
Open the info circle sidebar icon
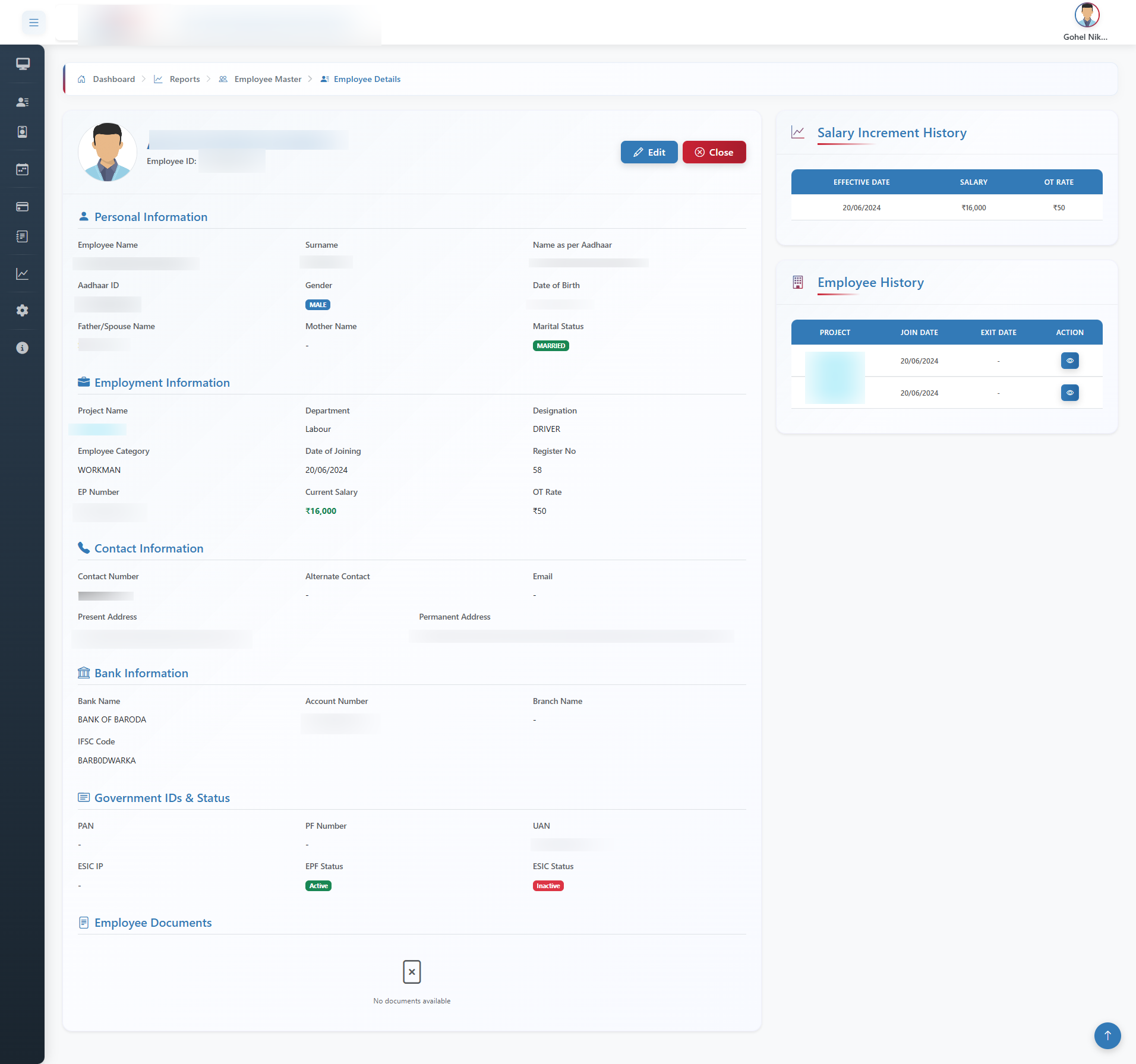click(x=23, y=348)
